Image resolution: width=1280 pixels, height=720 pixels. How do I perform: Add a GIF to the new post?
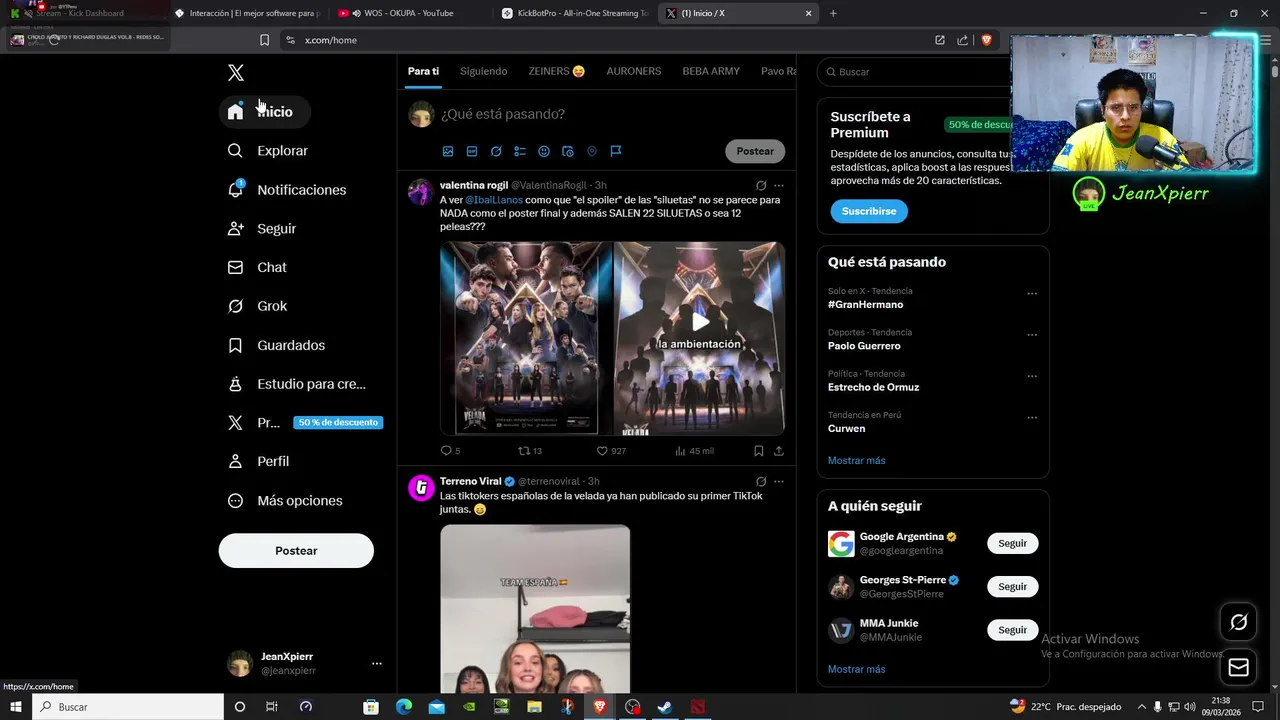pos(472,151)
